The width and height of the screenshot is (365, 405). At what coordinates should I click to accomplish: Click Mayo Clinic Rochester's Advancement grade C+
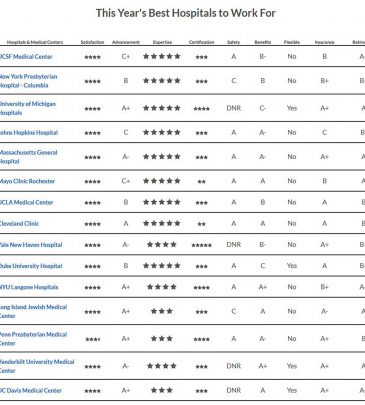point(126,181)
